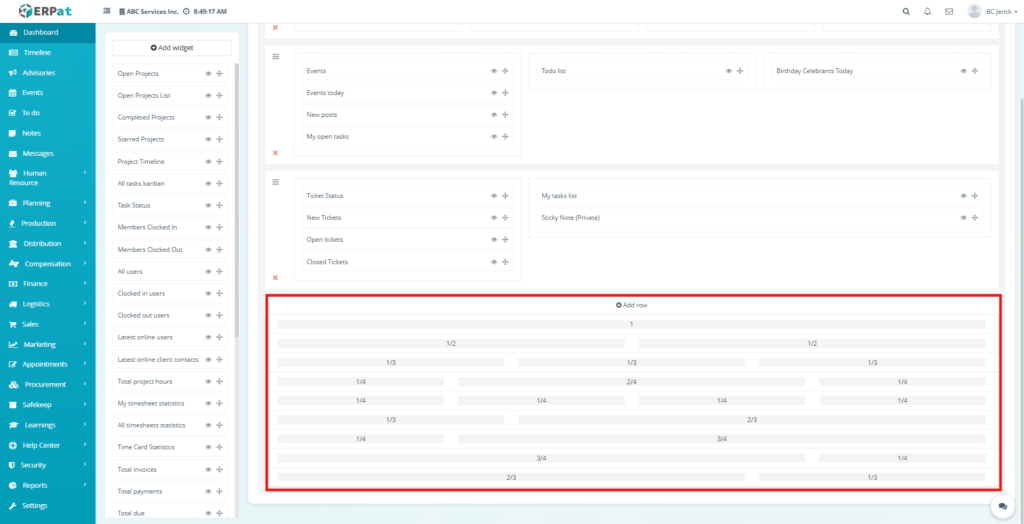
Task: Click the user avatar next to BC Jerick
Action: click(x=974, y=11)
